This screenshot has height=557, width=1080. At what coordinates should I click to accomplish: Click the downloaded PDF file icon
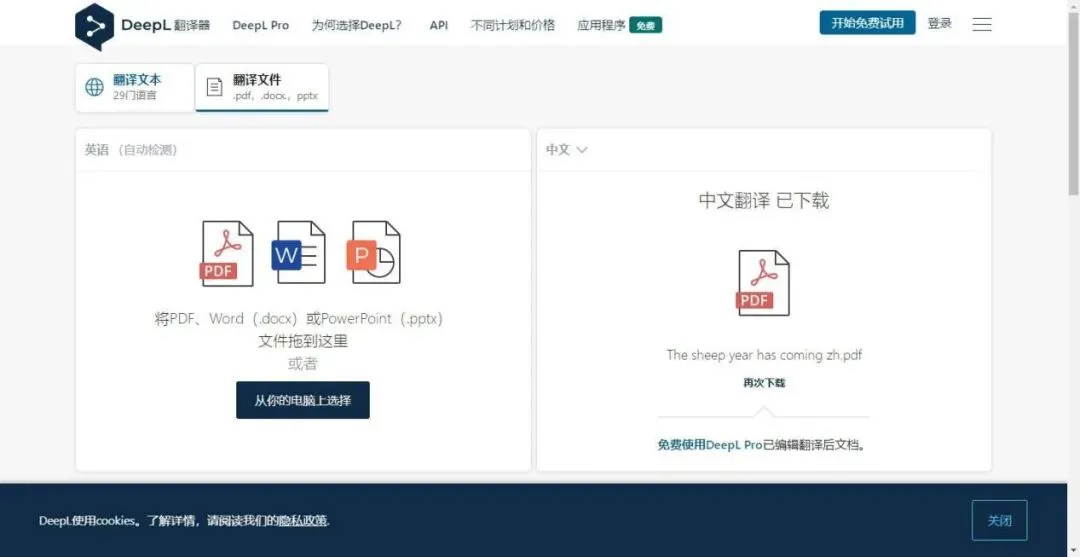[763, 283]
